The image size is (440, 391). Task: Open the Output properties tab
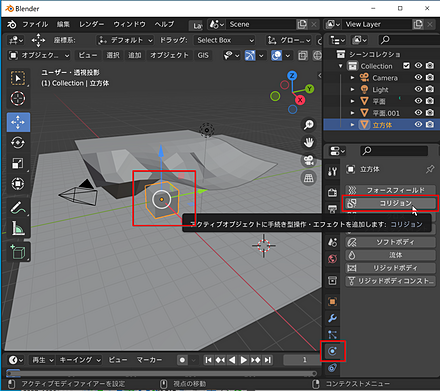click(332, 209)
